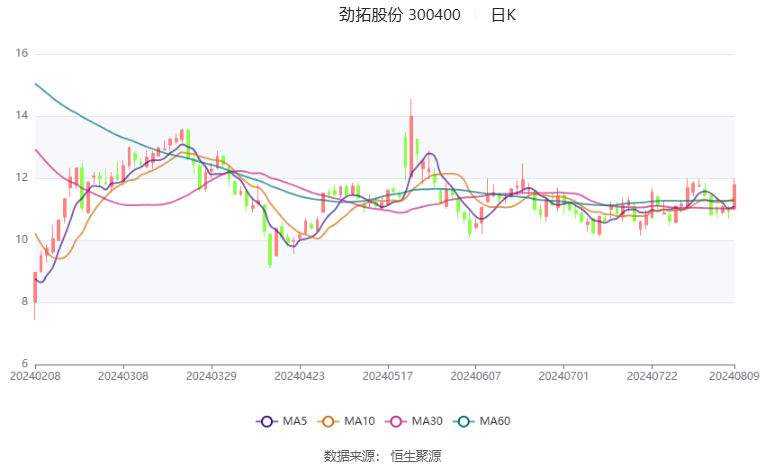
Task: Click the 10 price axis label
Action: [x=20, y=240]
